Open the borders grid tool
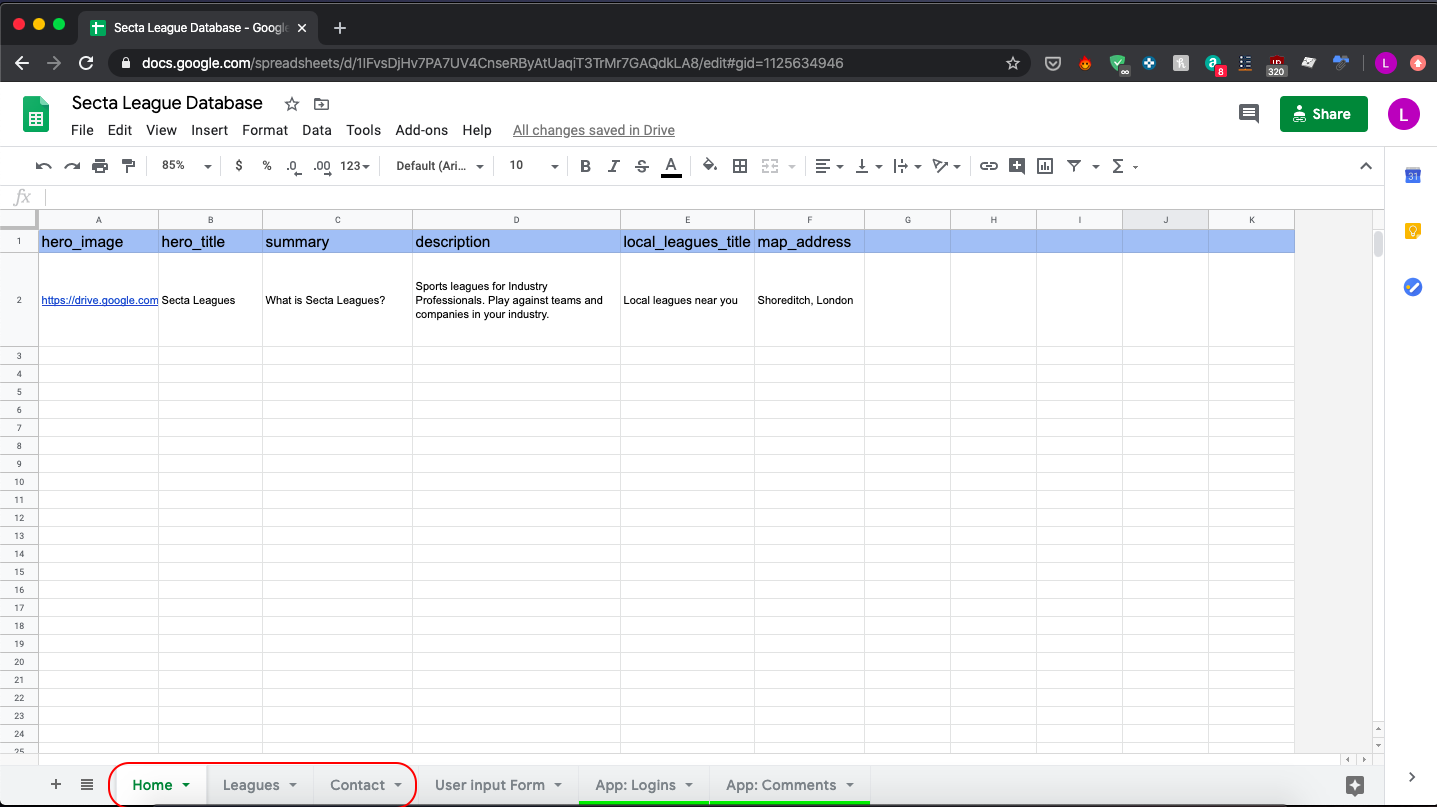 (x=740, y=166)
